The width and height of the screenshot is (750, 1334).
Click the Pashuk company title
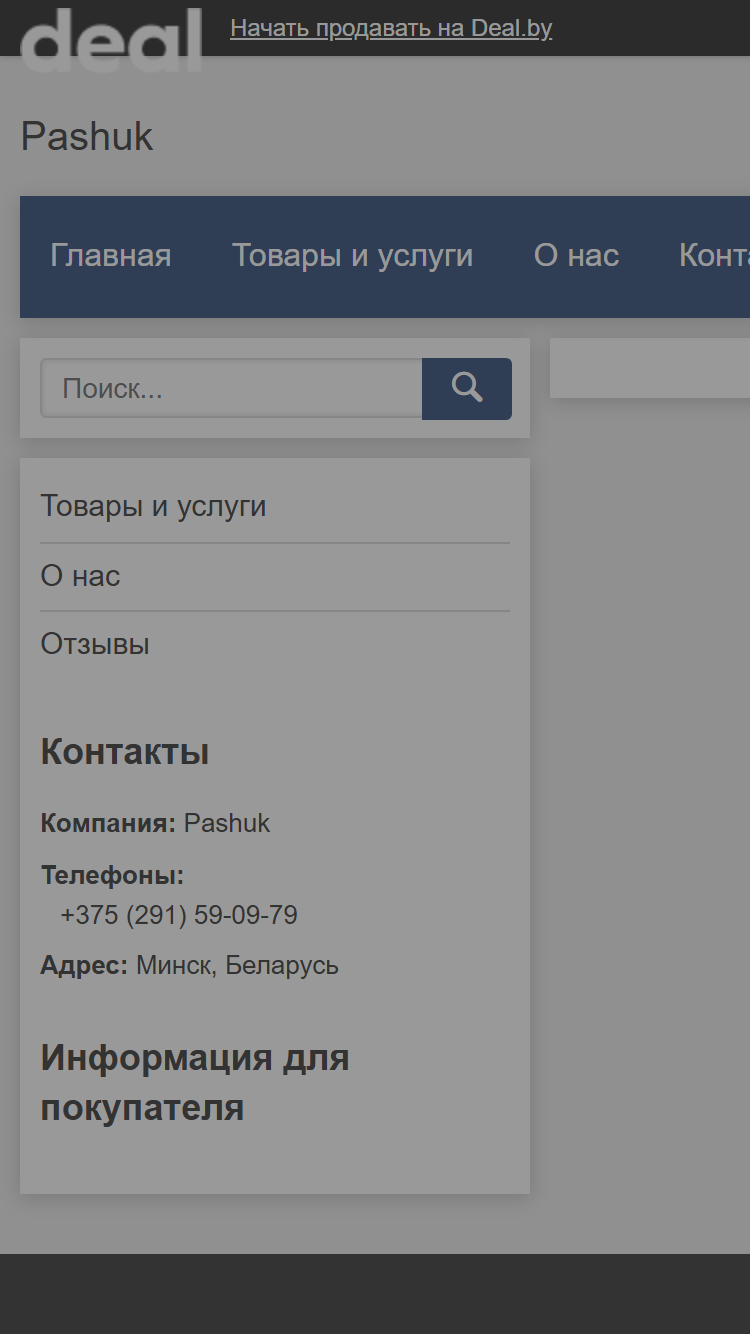(87, 137)
